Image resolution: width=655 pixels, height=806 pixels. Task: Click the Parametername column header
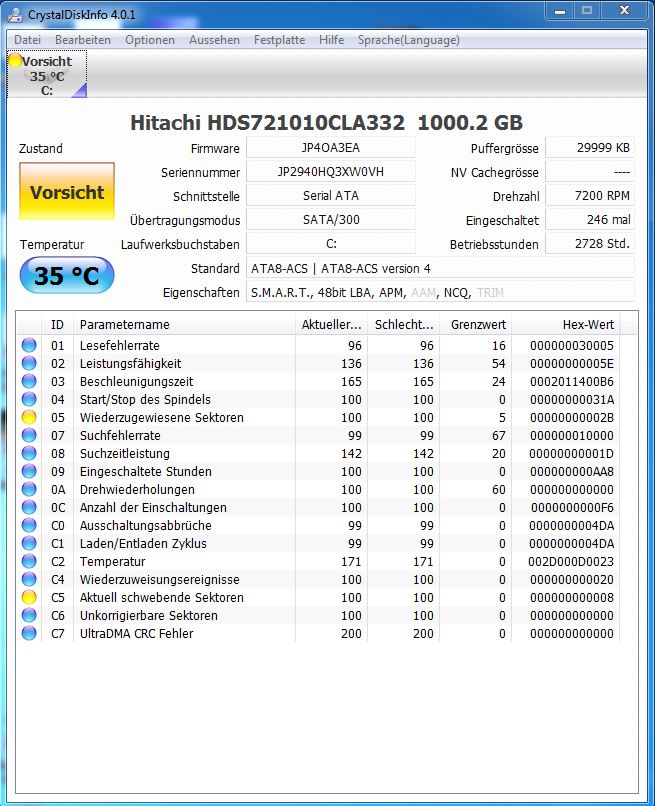(184, 324)
